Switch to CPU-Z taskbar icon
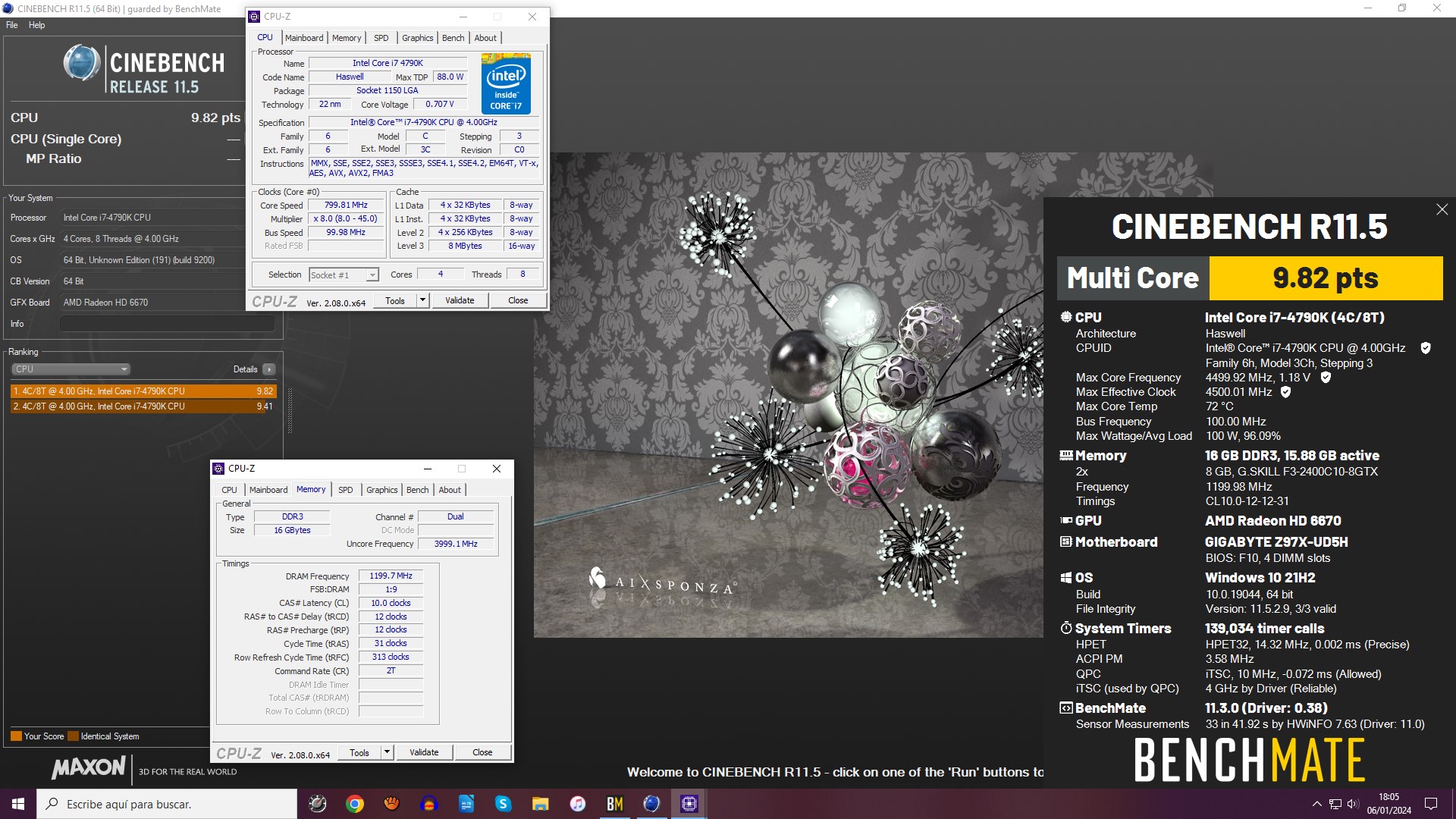The width and height of the screenshot is (1456, 819). coord(689,804)
